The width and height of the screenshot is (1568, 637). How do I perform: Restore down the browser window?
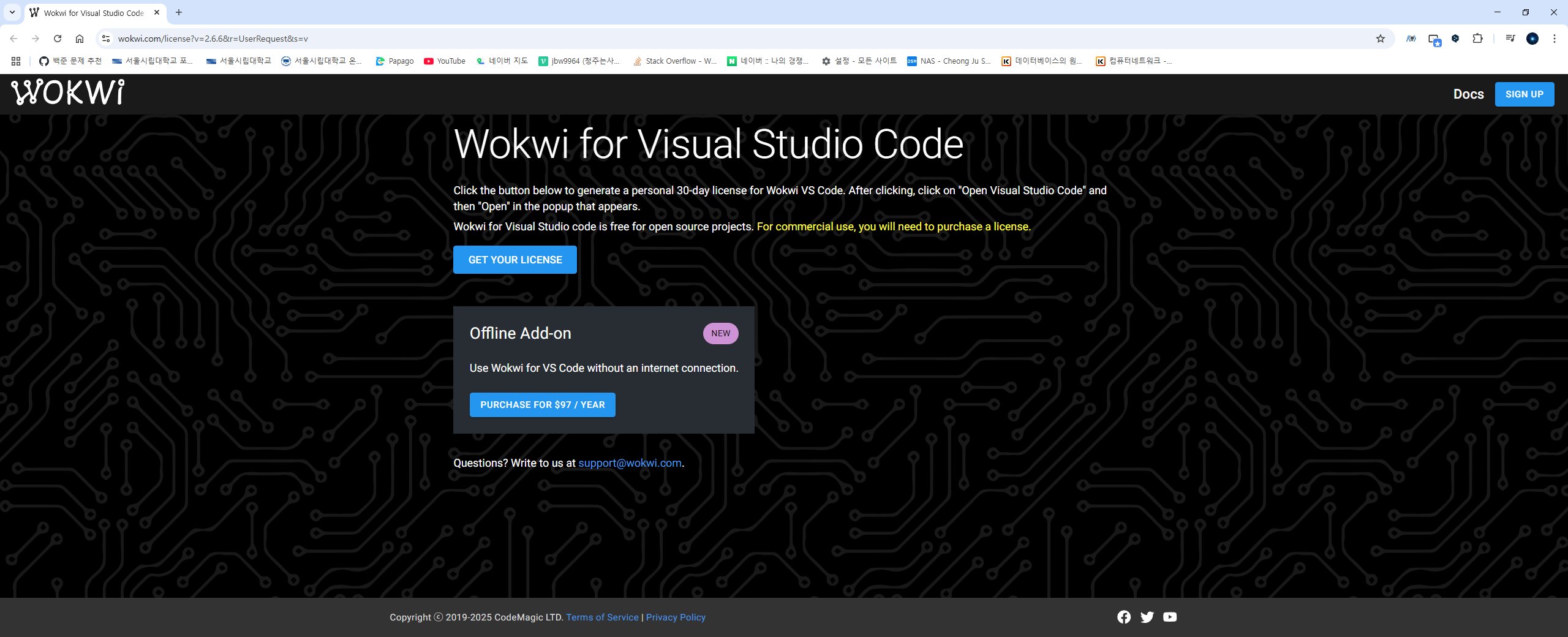click(x=1526, y=12)
